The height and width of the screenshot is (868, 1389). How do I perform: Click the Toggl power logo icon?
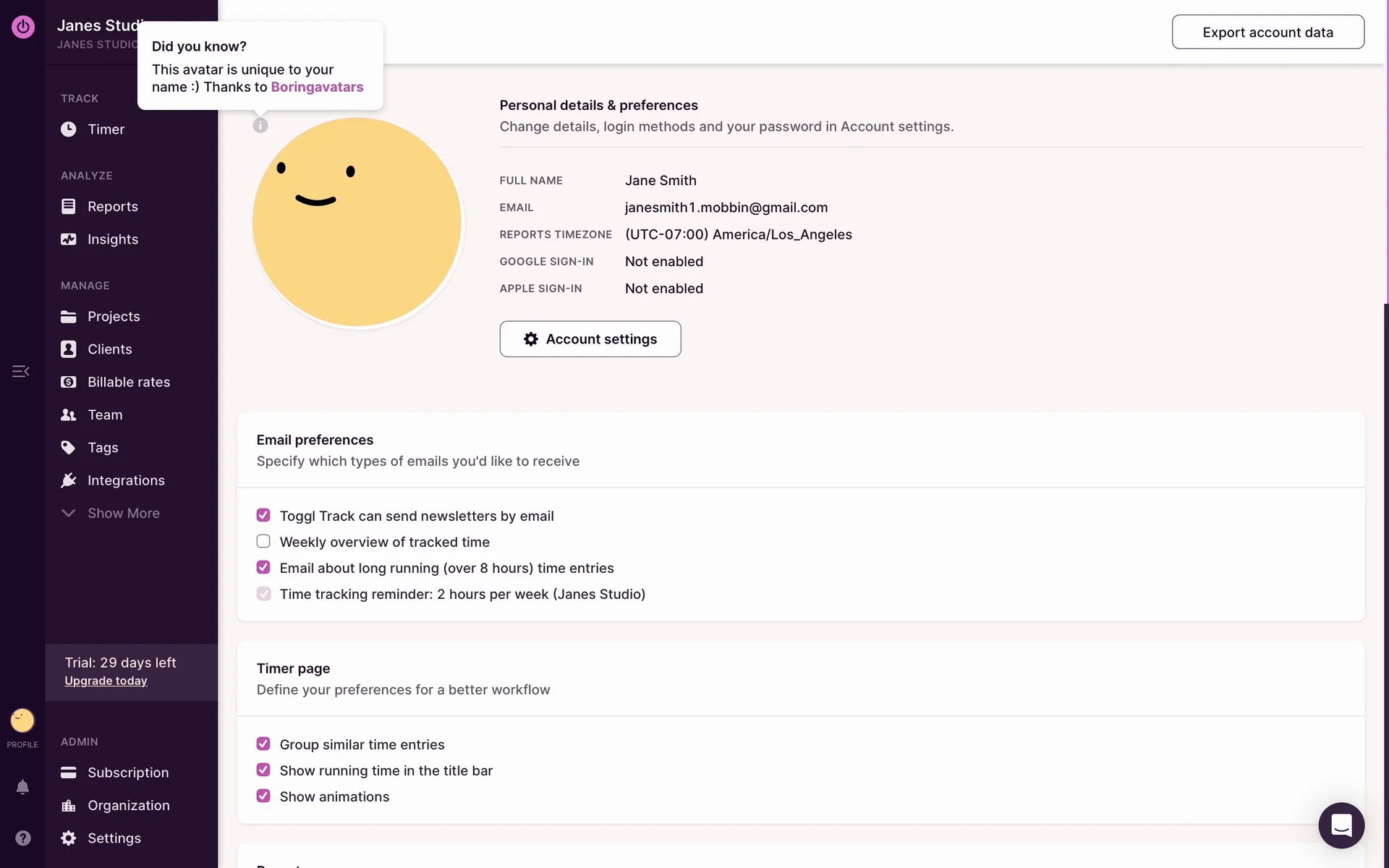(x=22, y=27)
